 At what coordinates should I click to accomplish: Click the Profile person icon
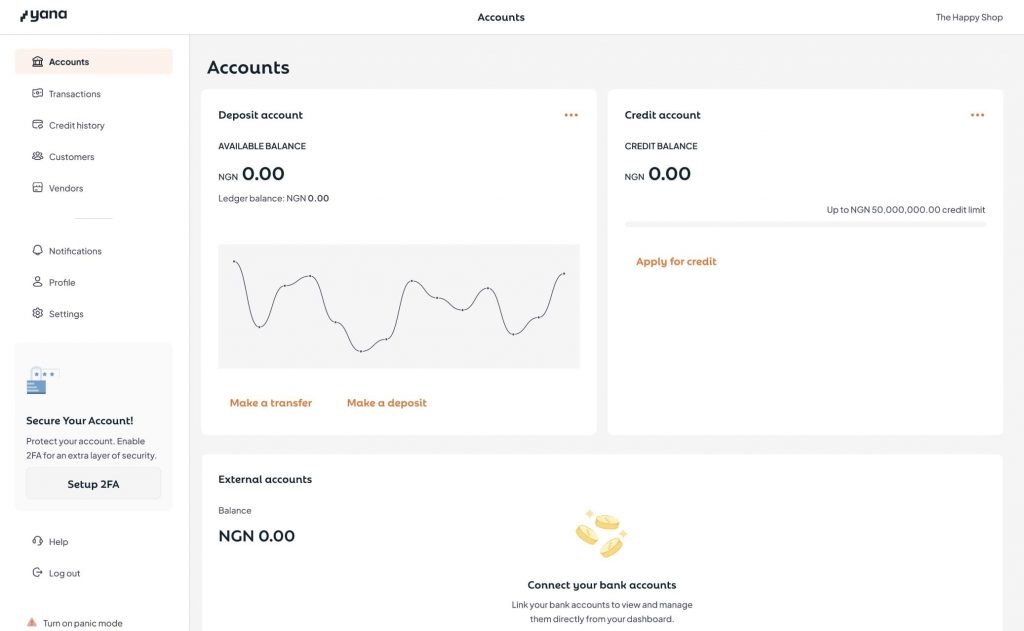pos(38,282)
